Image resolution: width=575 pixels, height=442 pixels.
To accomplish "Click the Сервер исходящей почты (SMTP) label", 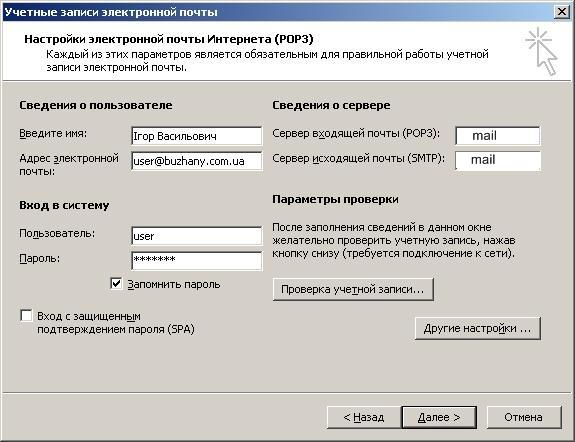I will [x=358, y=158].
